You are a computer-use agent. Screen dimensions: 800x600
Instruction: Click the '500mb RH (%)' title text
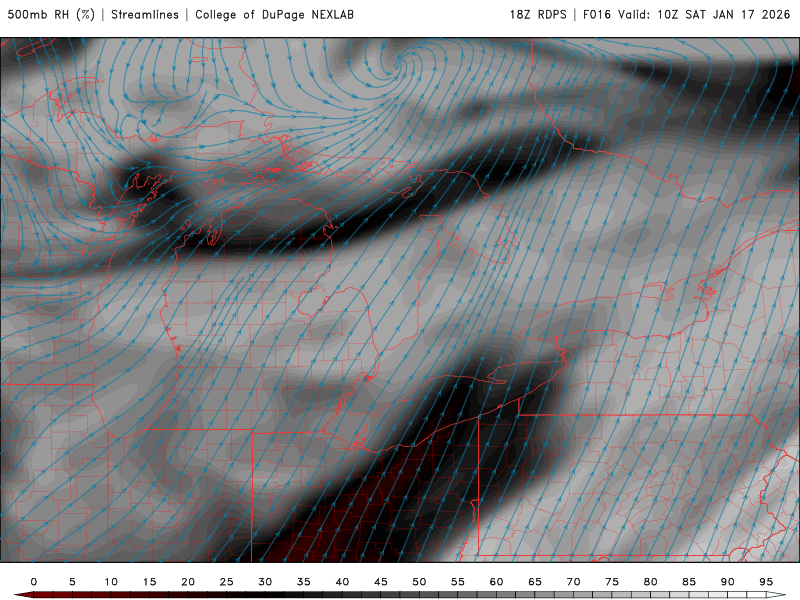click(51, 15)
